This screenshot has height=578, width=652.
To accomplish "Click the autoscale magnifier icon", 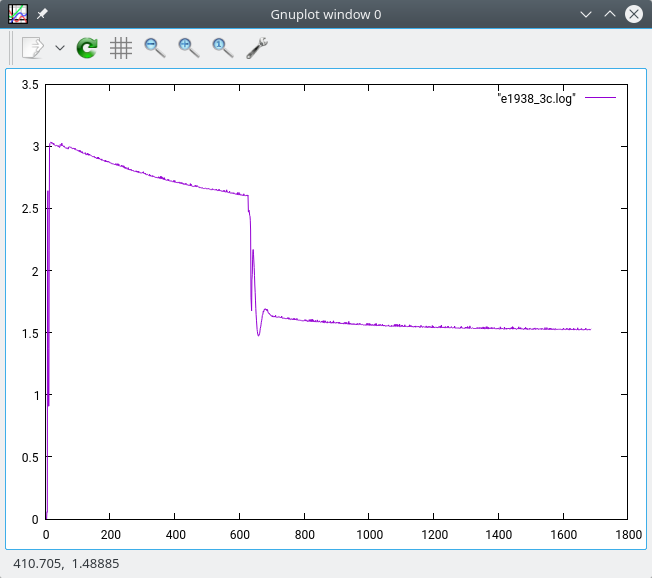I will coord(222,48).
